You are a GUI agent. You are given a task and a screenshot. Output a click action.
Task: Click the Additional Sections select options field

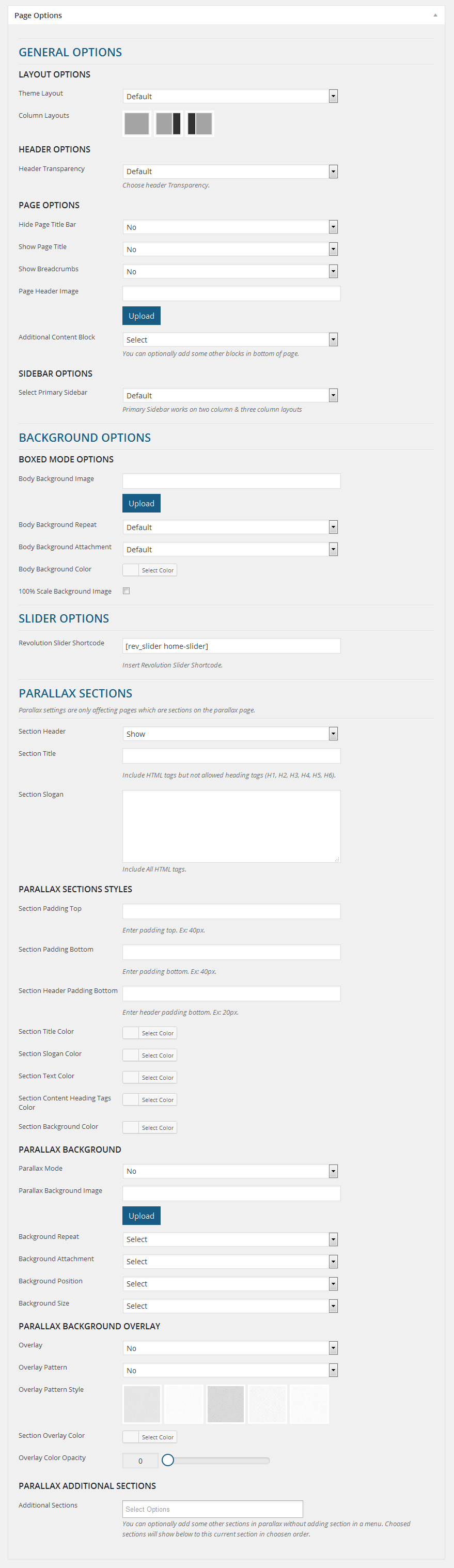tap(212, 1509)
